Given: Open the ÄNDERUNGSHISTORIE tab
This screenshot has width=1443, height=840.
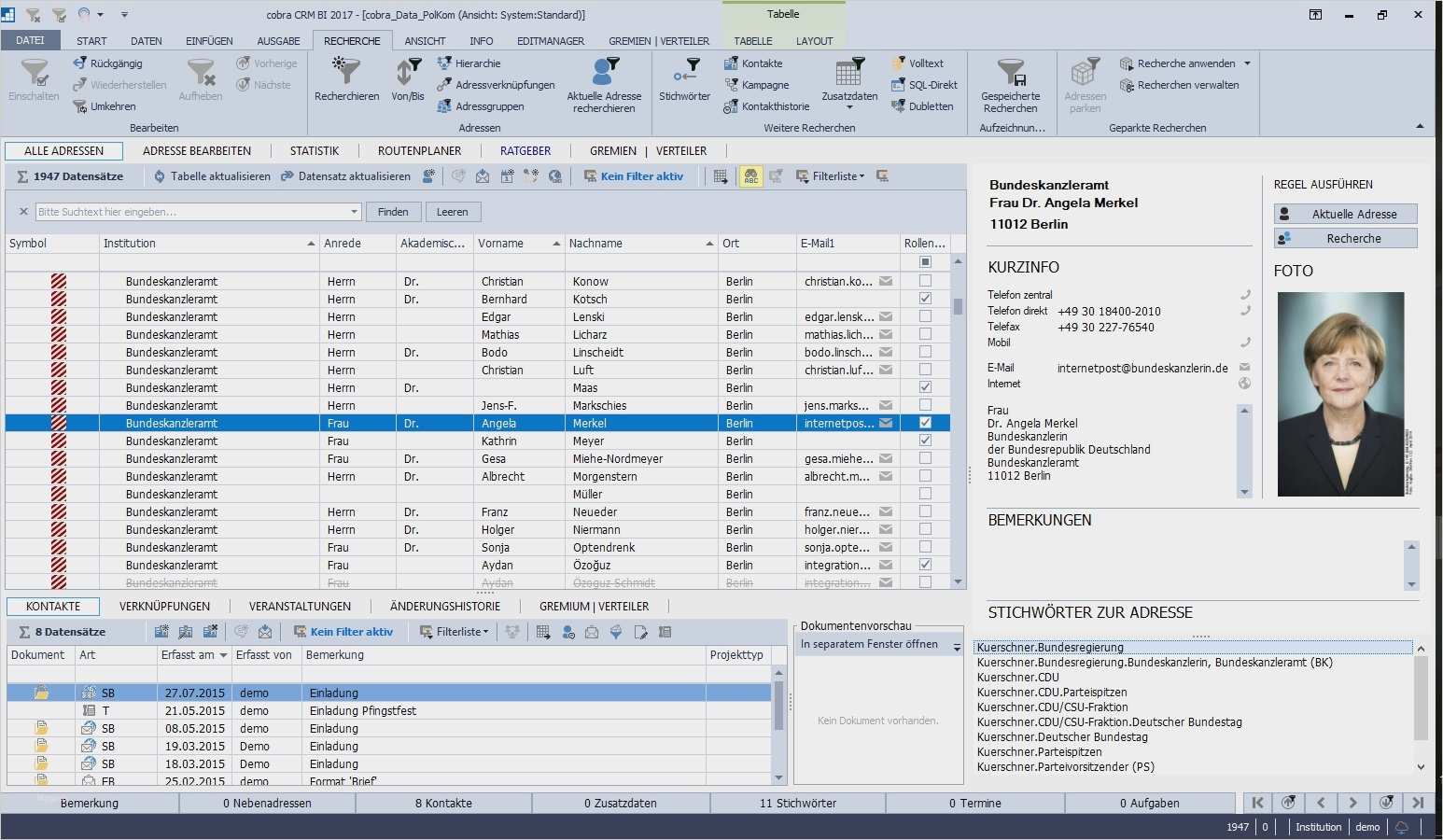Looking at the screenshot, I should 445,606.
